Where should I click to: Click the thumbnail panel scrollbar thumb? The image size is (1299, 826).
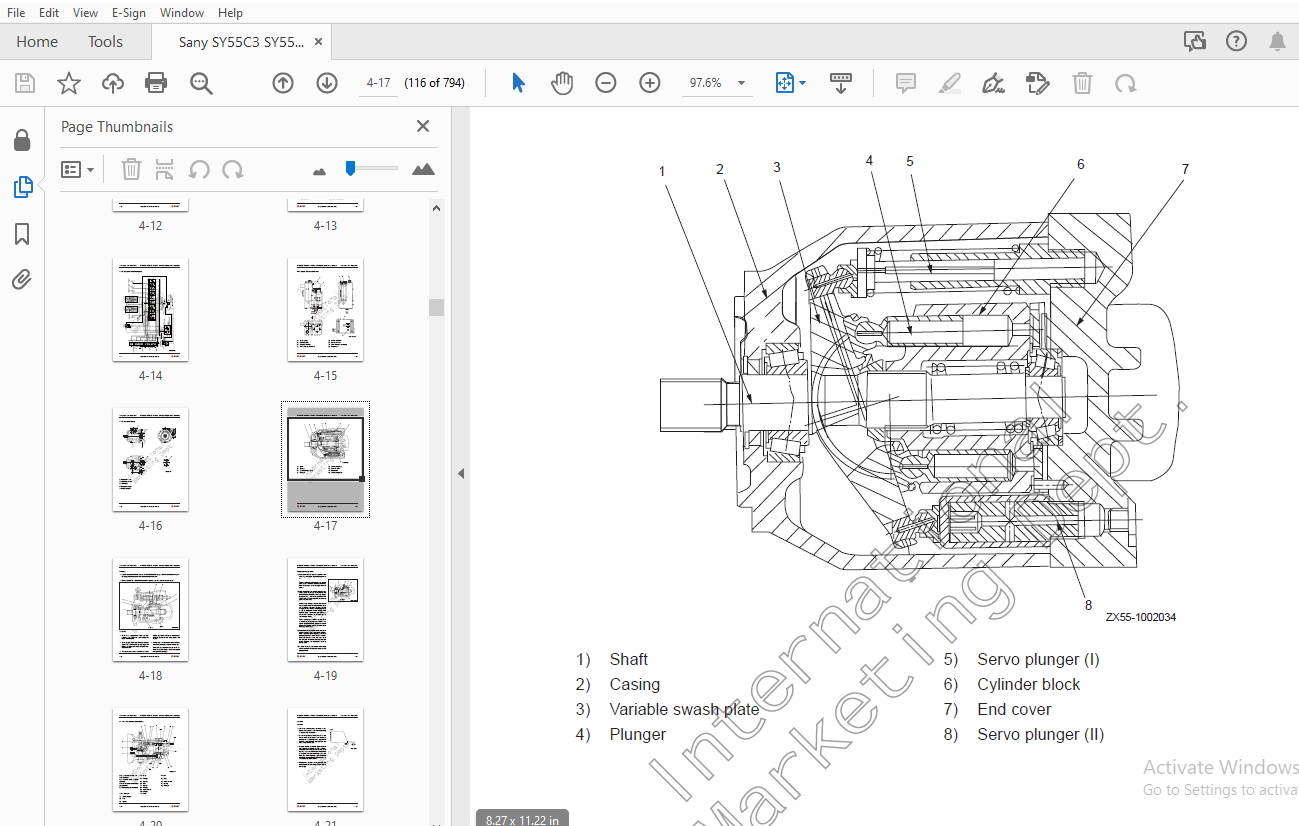pos(436,307)
